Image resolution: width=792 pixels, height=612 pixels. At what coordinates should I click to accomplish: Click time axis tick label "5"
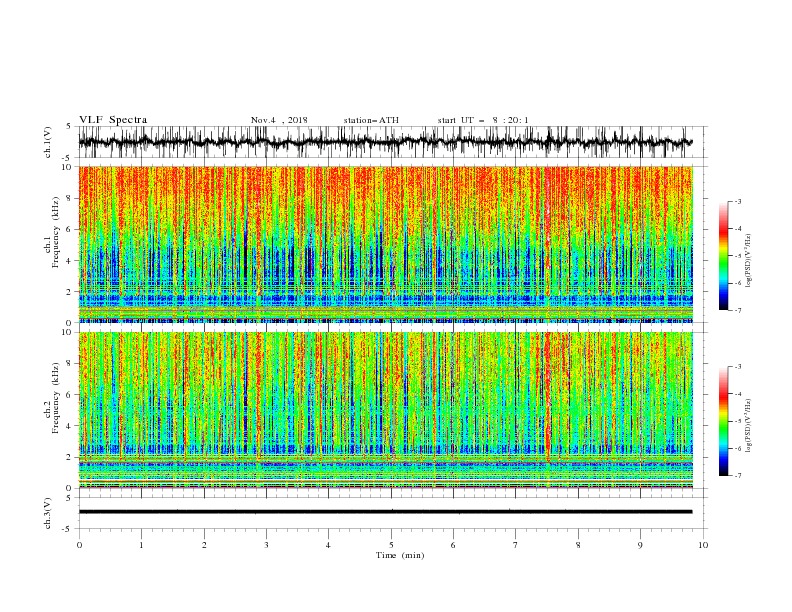click(391, 545)
